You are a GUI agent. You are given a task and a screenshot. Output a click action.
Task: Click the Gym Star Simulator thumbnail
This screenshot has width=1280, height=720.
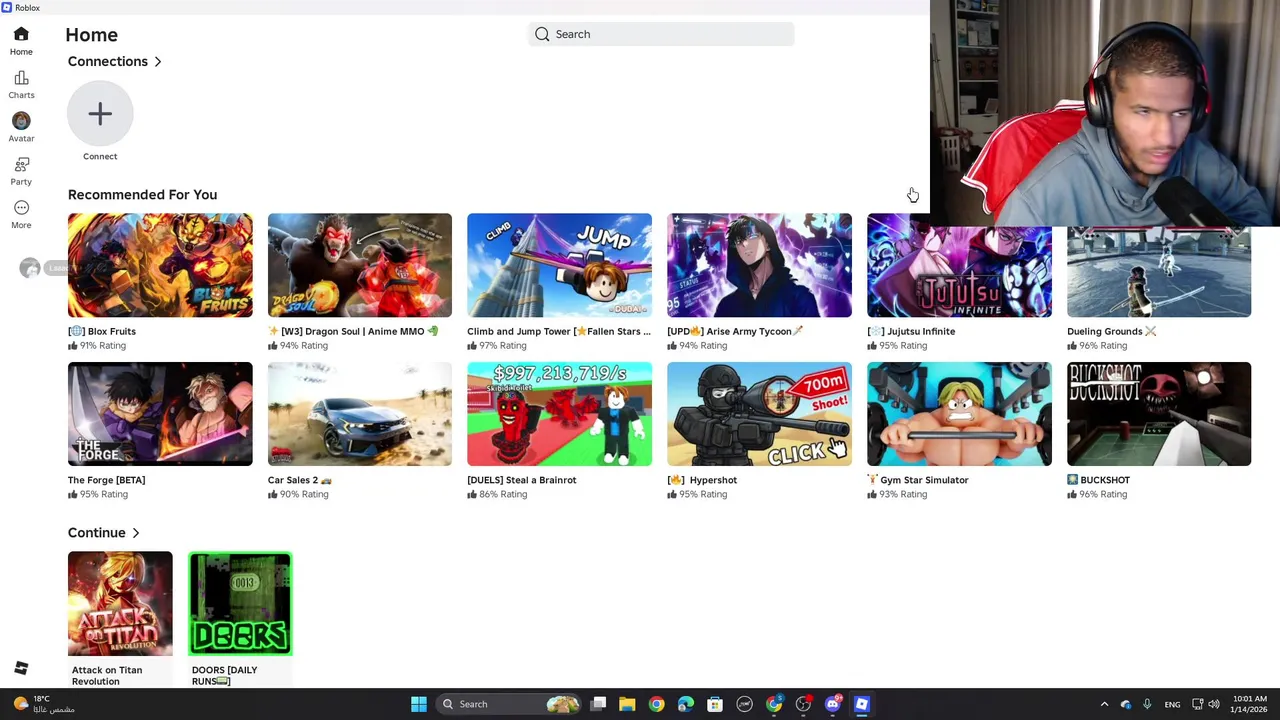959,414
